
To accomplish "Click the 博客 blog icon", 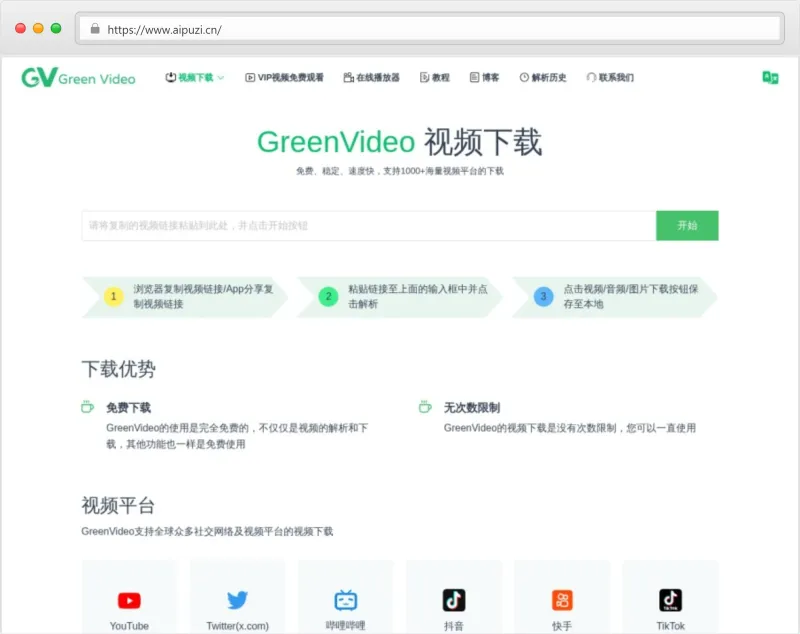I will tap(474, 78).
